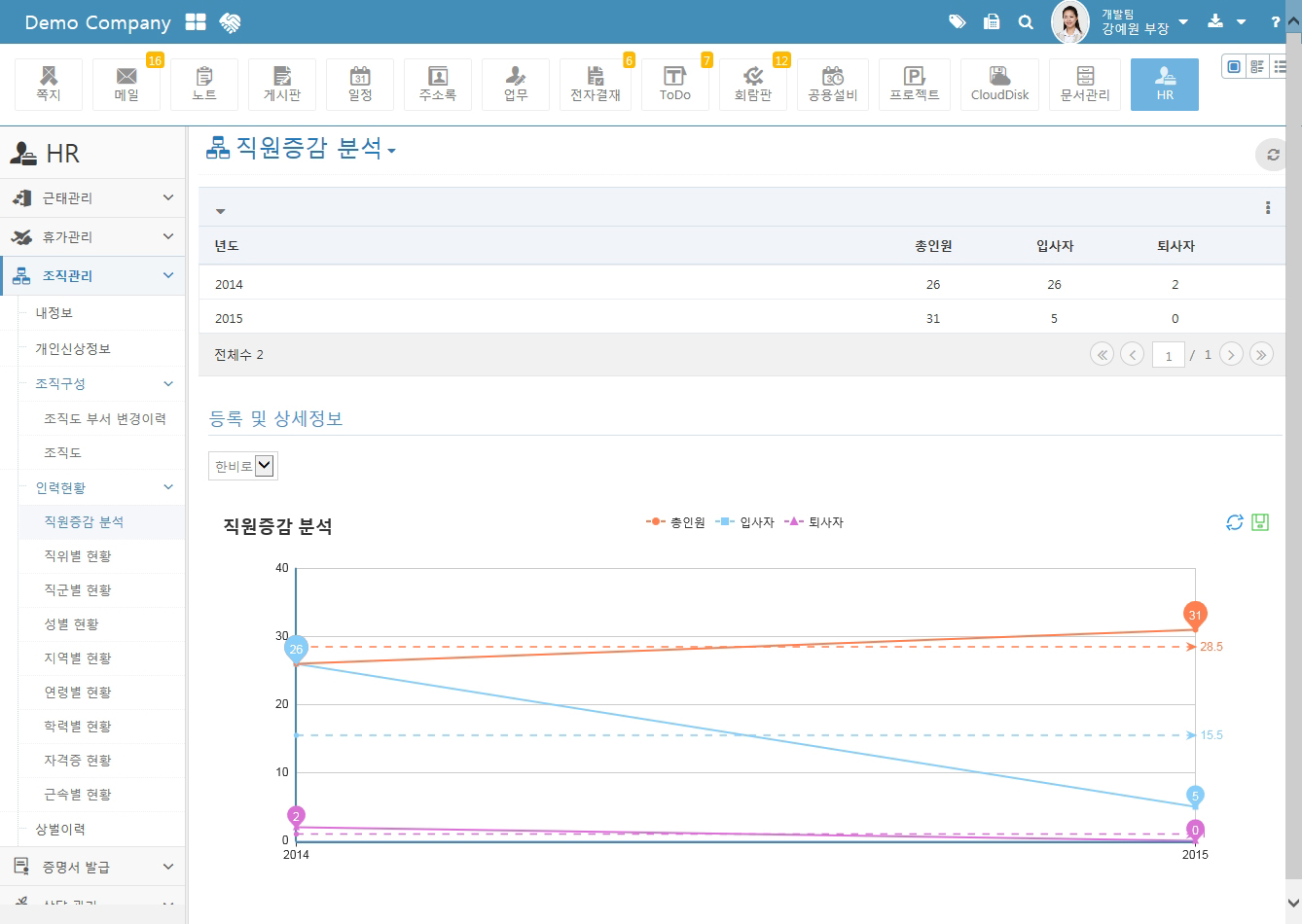1302x924 pixels.
Task: Click the tag icon in top bar
Action: (958, 21)
